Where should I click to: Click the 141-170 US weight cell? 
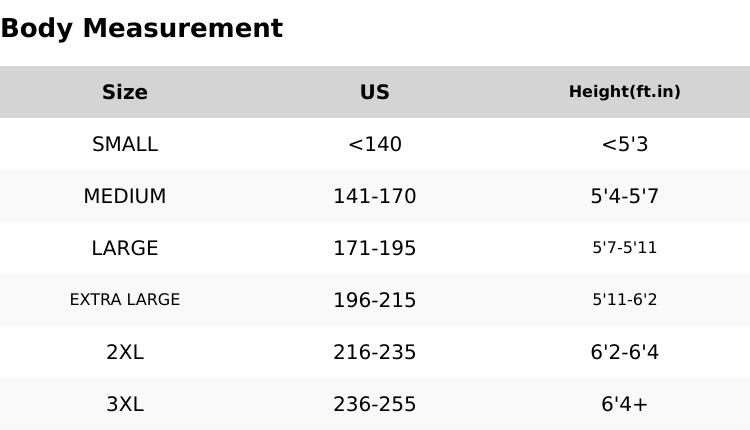(375, 196)
